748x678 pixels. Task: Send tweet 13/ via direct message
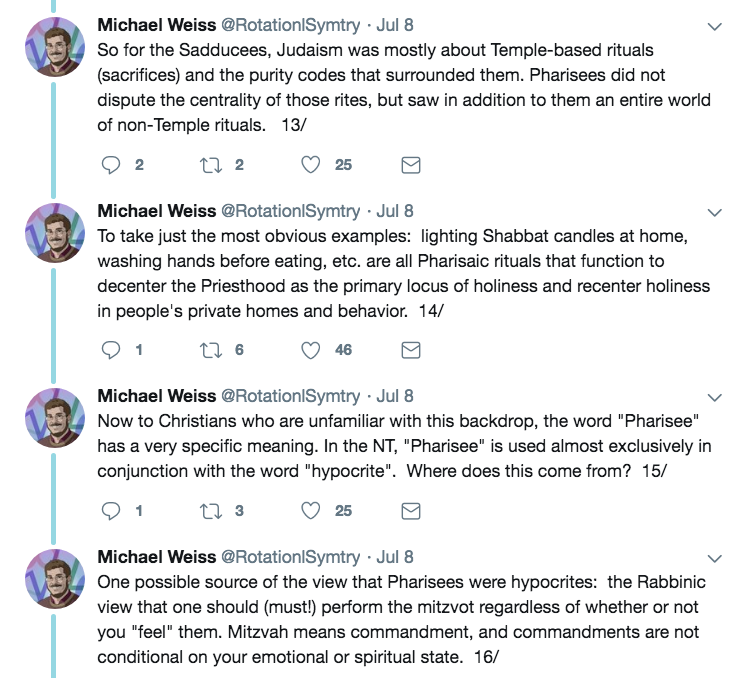coord(410,165)
